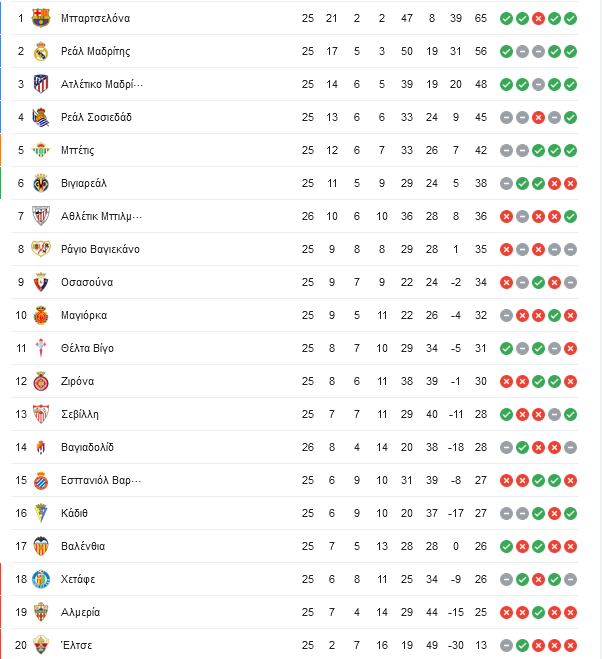The image size is (602, 659).
Task: Click the Real Madrid crest icon
Action: pos(41,51)
